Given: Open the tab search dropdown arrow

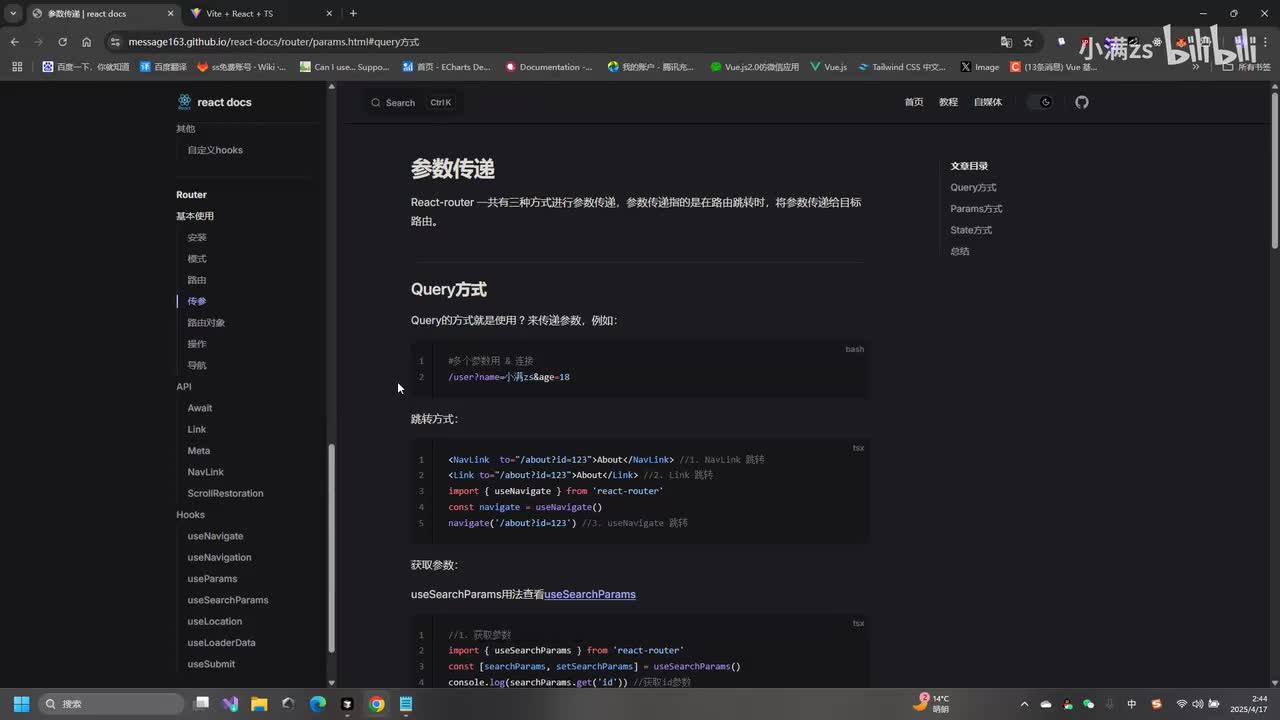Looking at the screenshot, I should 13,13.
